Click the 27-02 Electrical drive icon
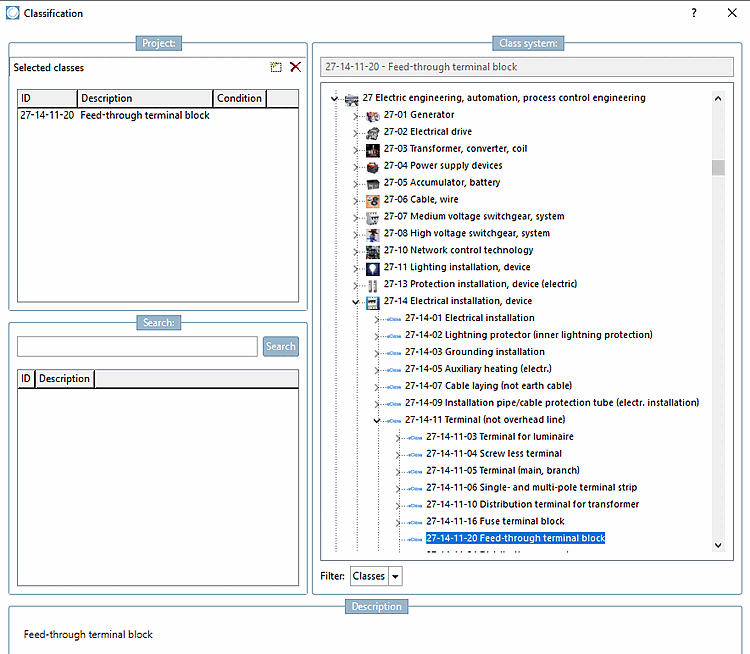The height and width of the screenshot is (654, 750). point(373,132)
